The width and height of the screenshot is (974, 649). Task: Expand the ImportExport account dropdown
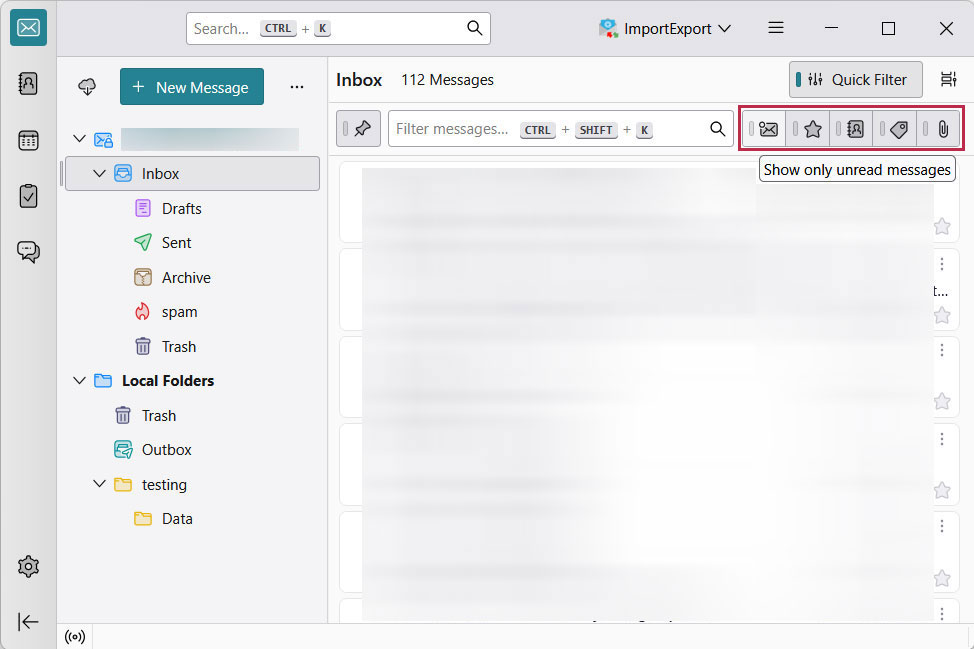click(725, 28)
